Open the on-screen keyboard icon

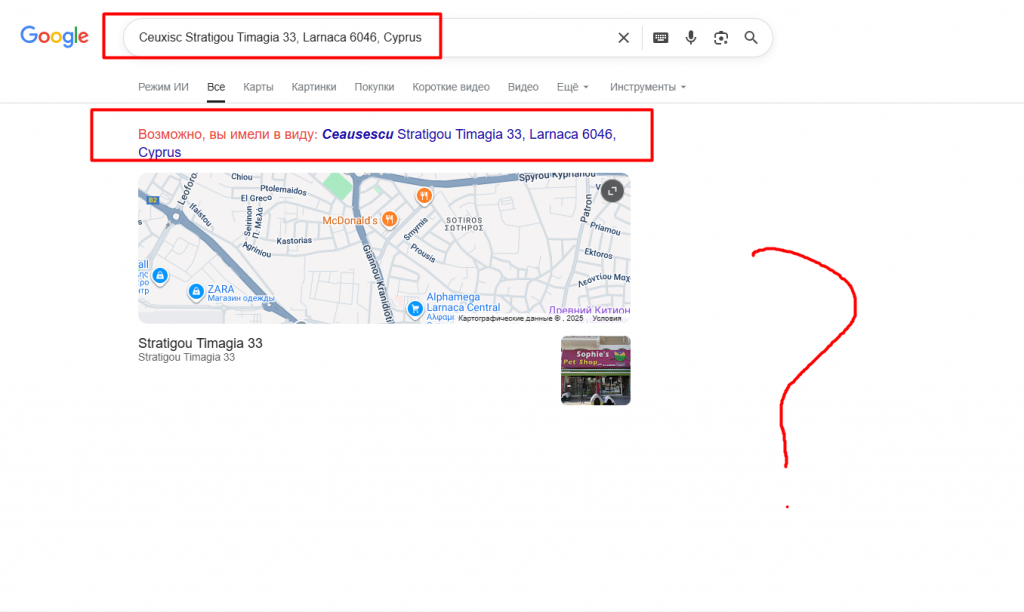click(x=660, y=38)
